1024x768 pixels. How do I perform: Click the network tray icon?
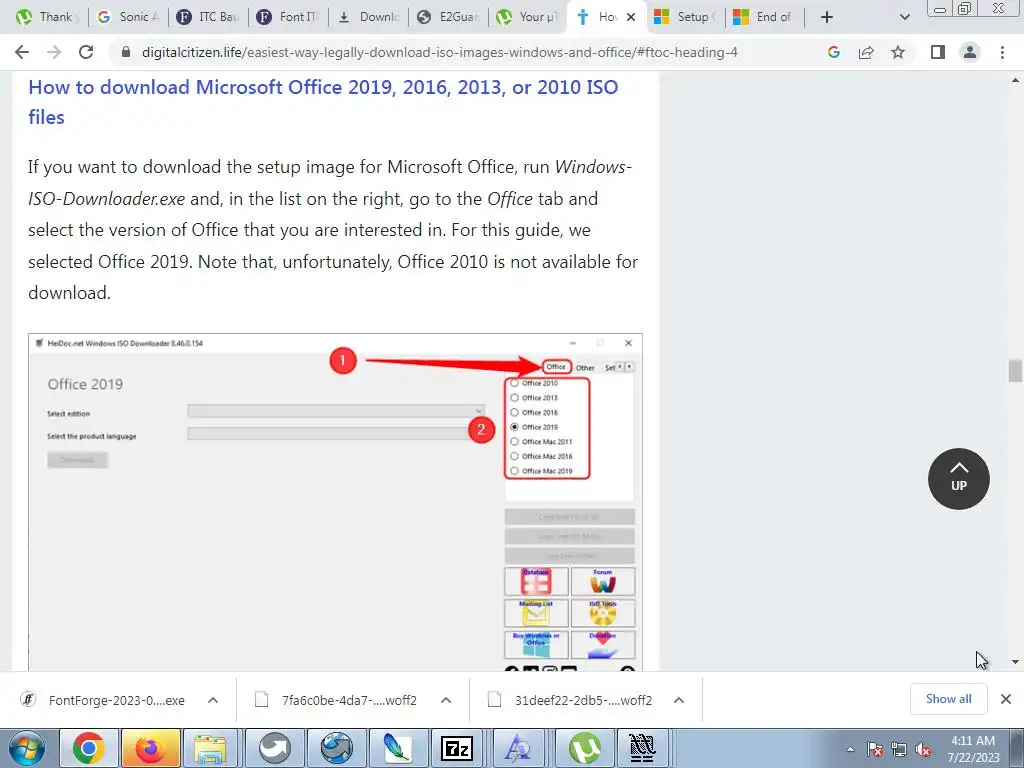pyautogui.click(x=899, y=749)
